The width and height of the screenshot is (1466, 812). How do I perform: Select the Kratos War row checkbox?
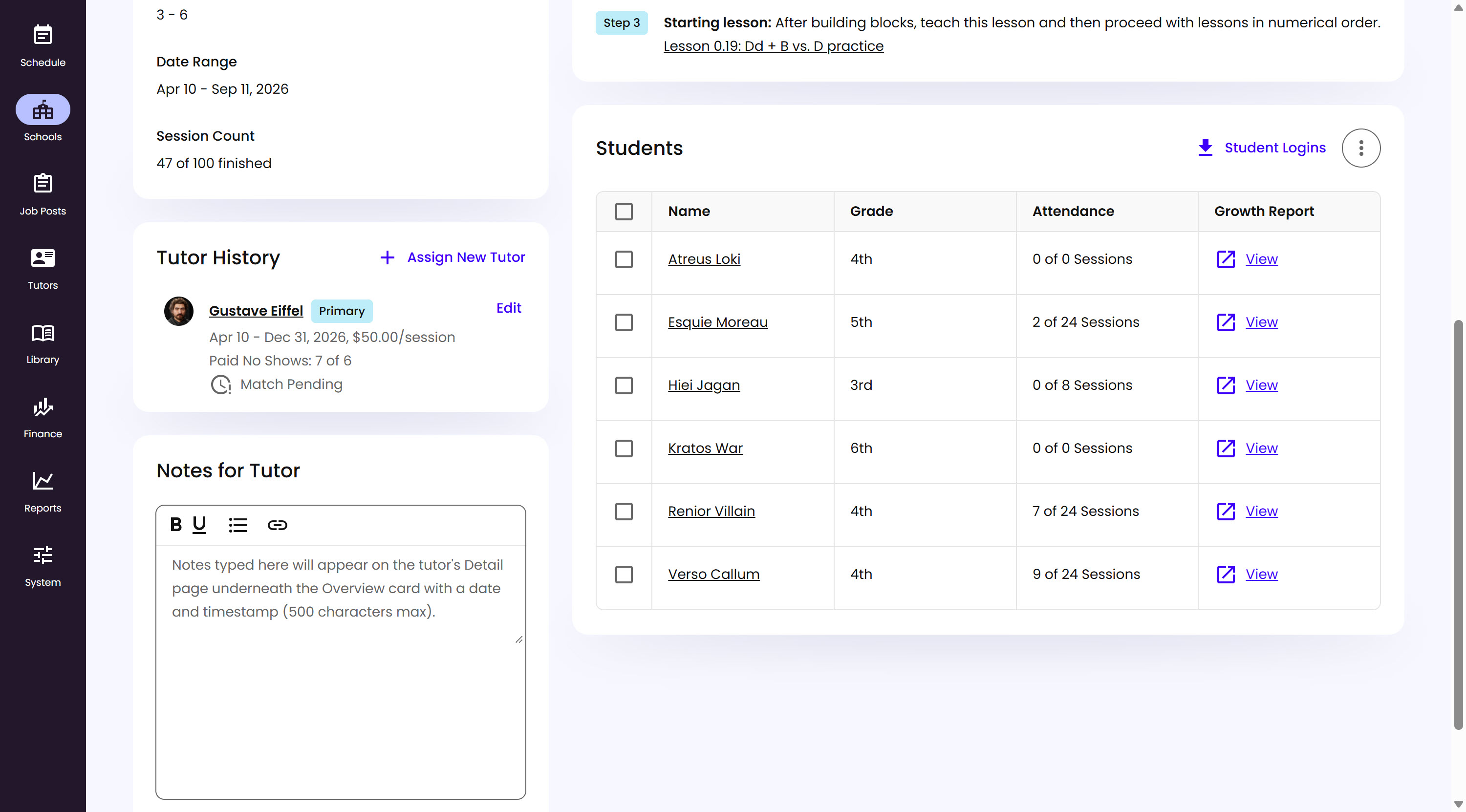624,449
